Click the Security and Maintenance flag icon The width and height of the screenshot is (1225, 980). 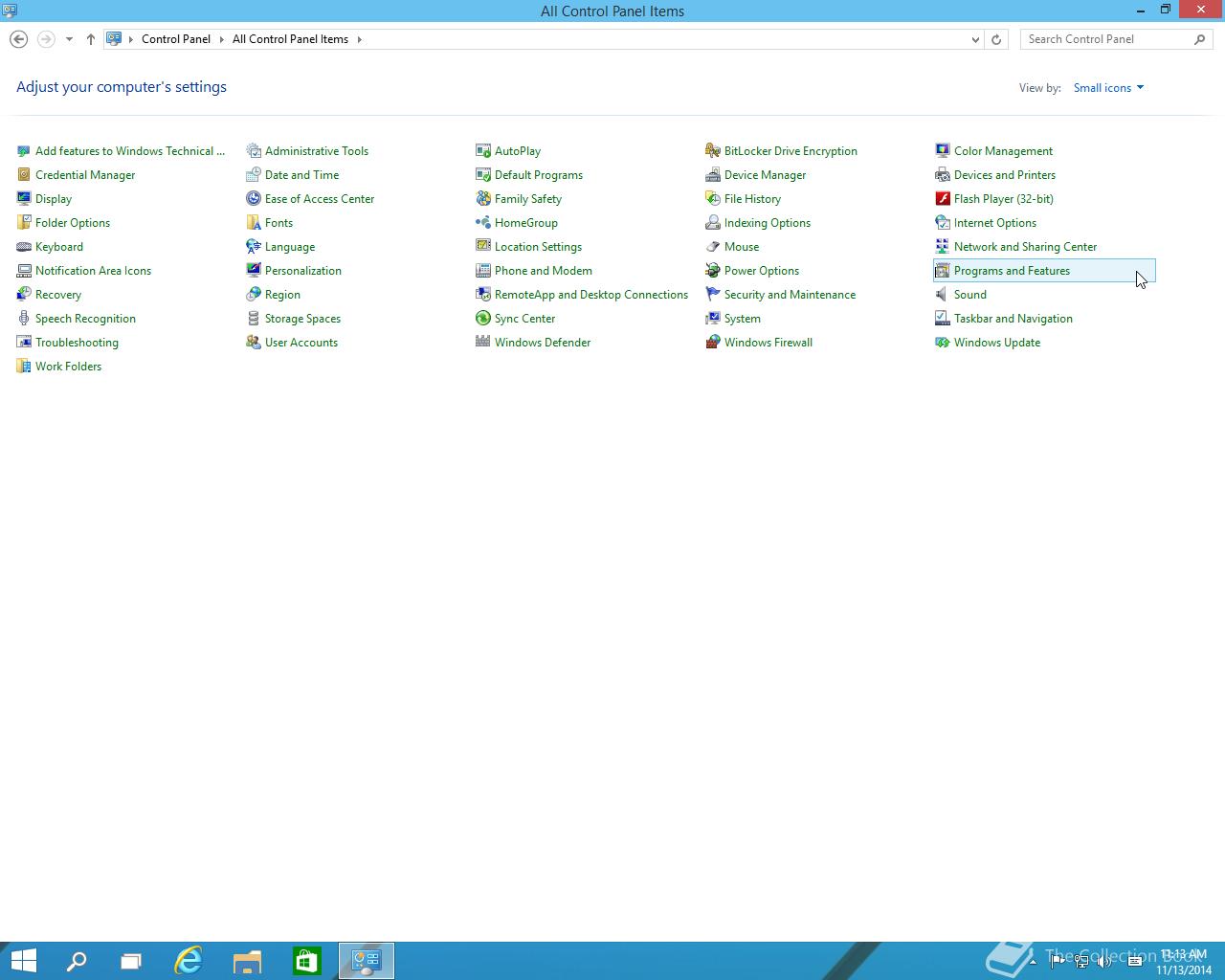(713, 294)
